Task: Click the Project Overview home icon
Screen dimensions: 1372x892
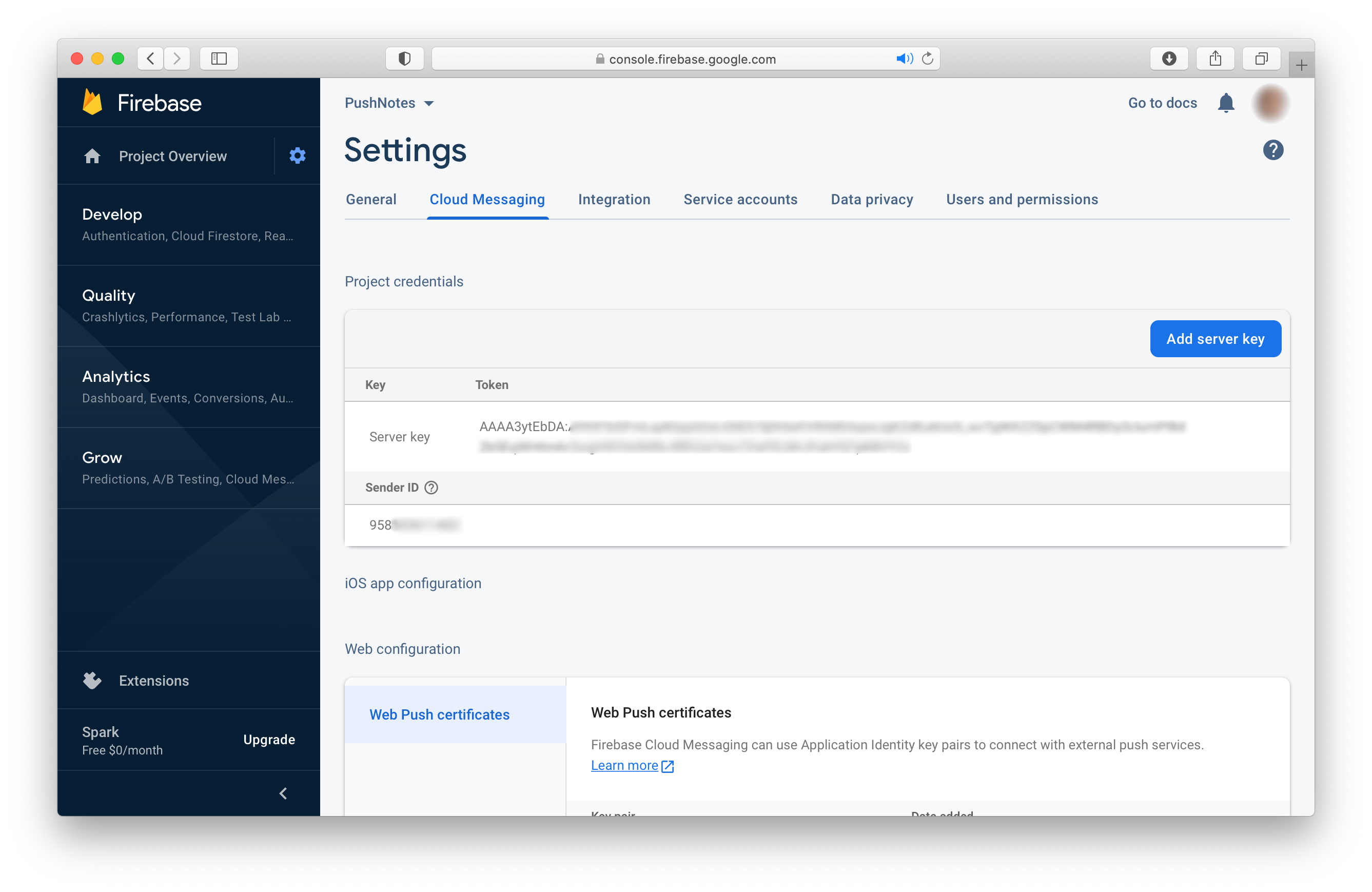Action: click(x=92, y=156)
